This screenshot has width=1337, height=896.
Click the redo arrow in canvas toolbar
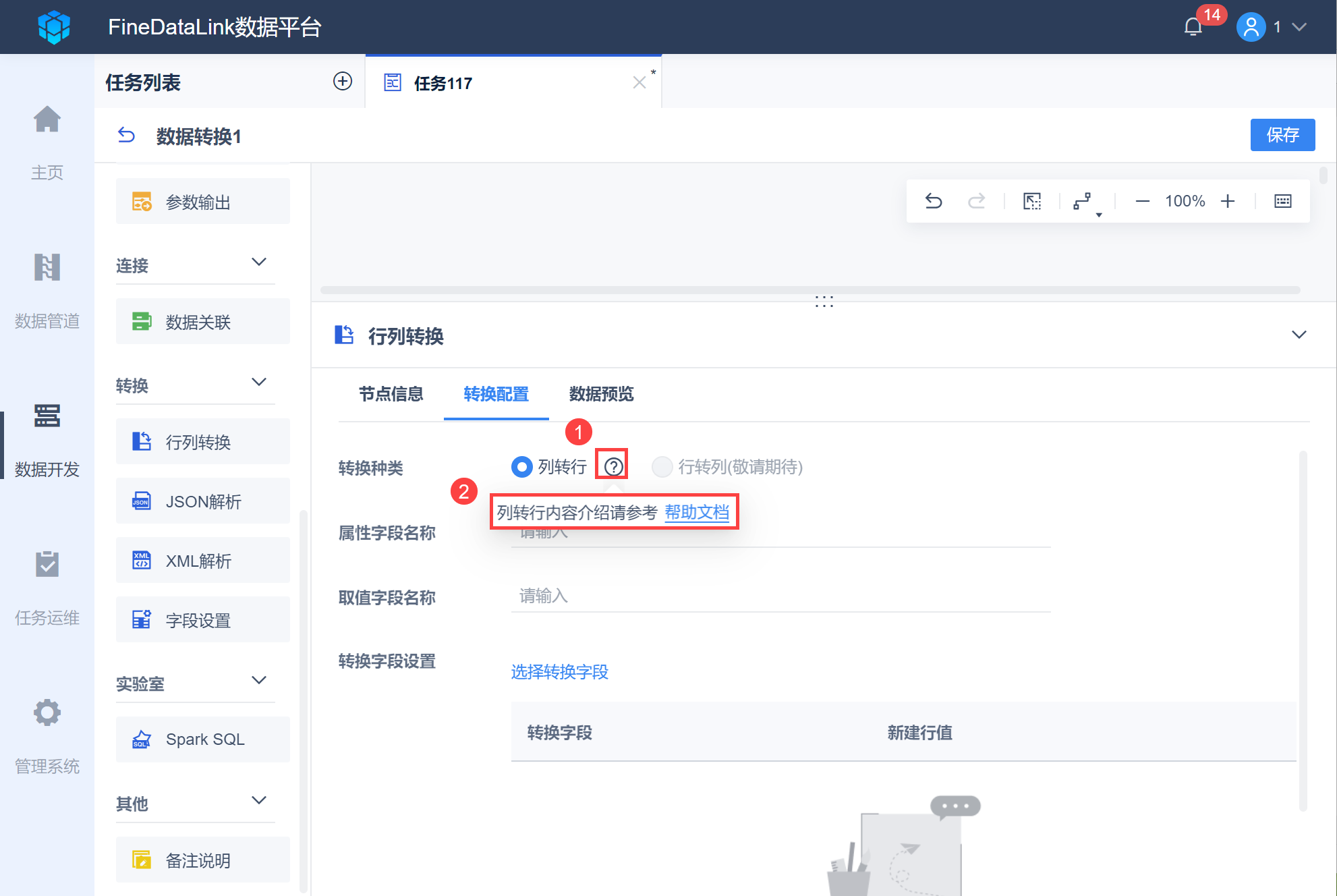pyautogui.click(x=976, y=201)
